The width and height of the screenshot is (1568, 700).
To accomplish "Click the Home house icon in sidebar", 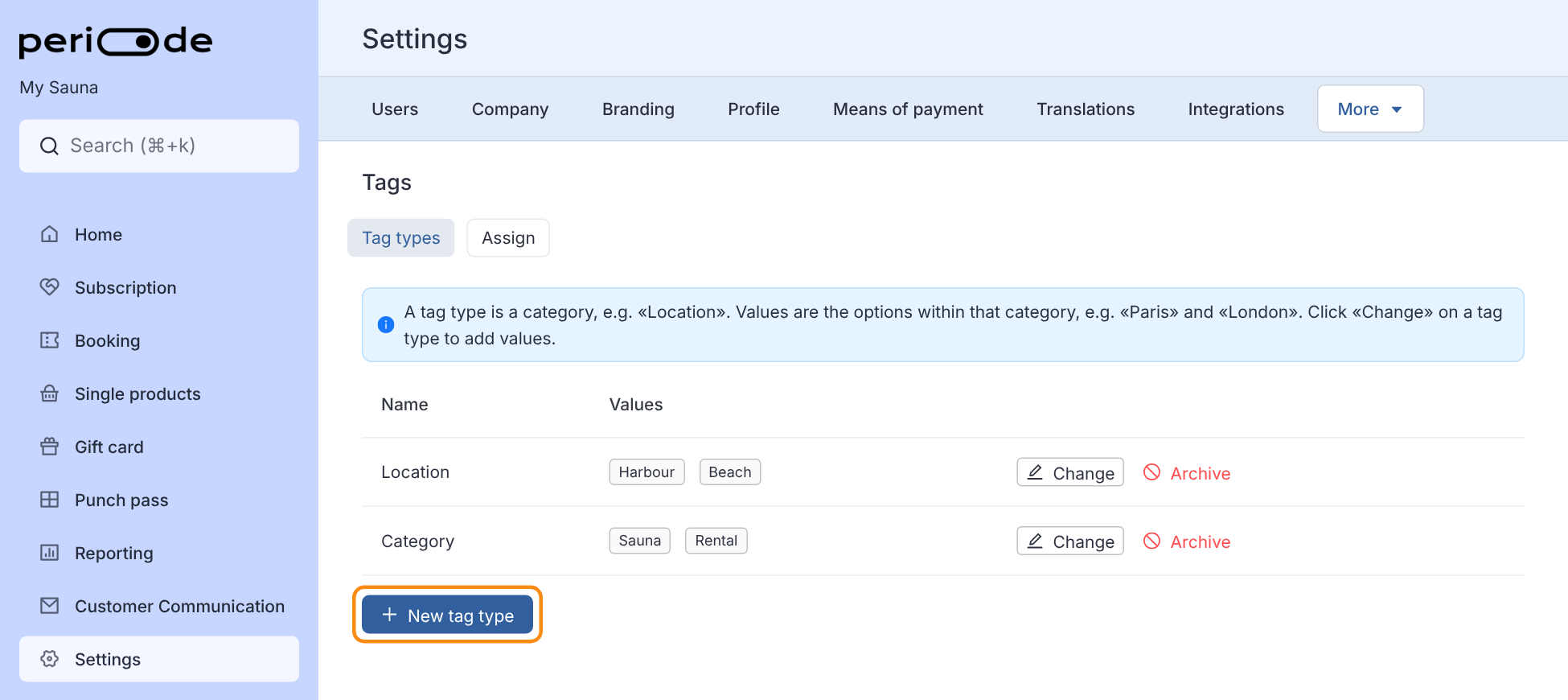I will (50, 234).
